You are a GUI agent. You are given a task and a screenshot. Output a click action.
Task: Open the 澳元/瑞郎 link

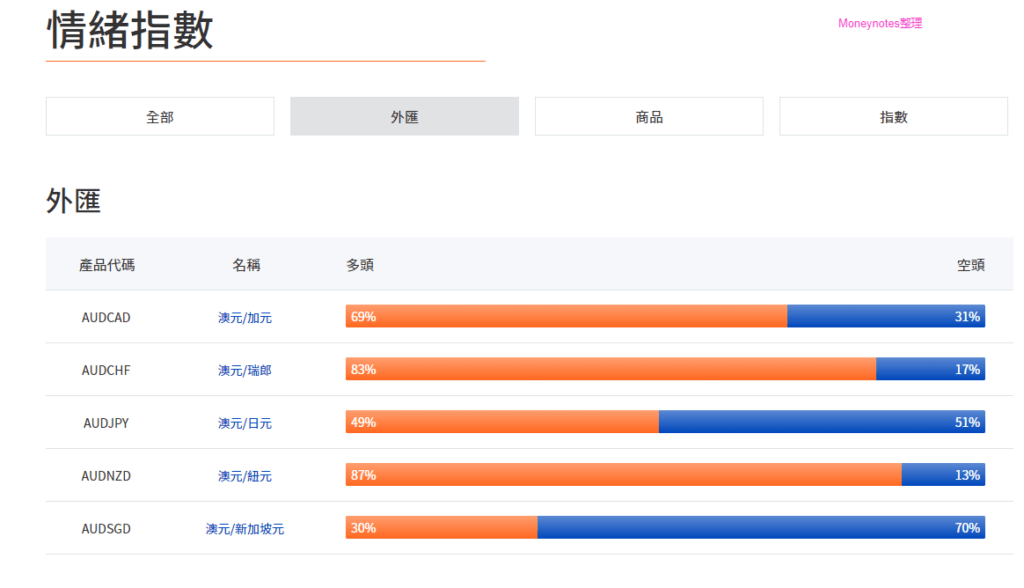[x=245, y=370]
